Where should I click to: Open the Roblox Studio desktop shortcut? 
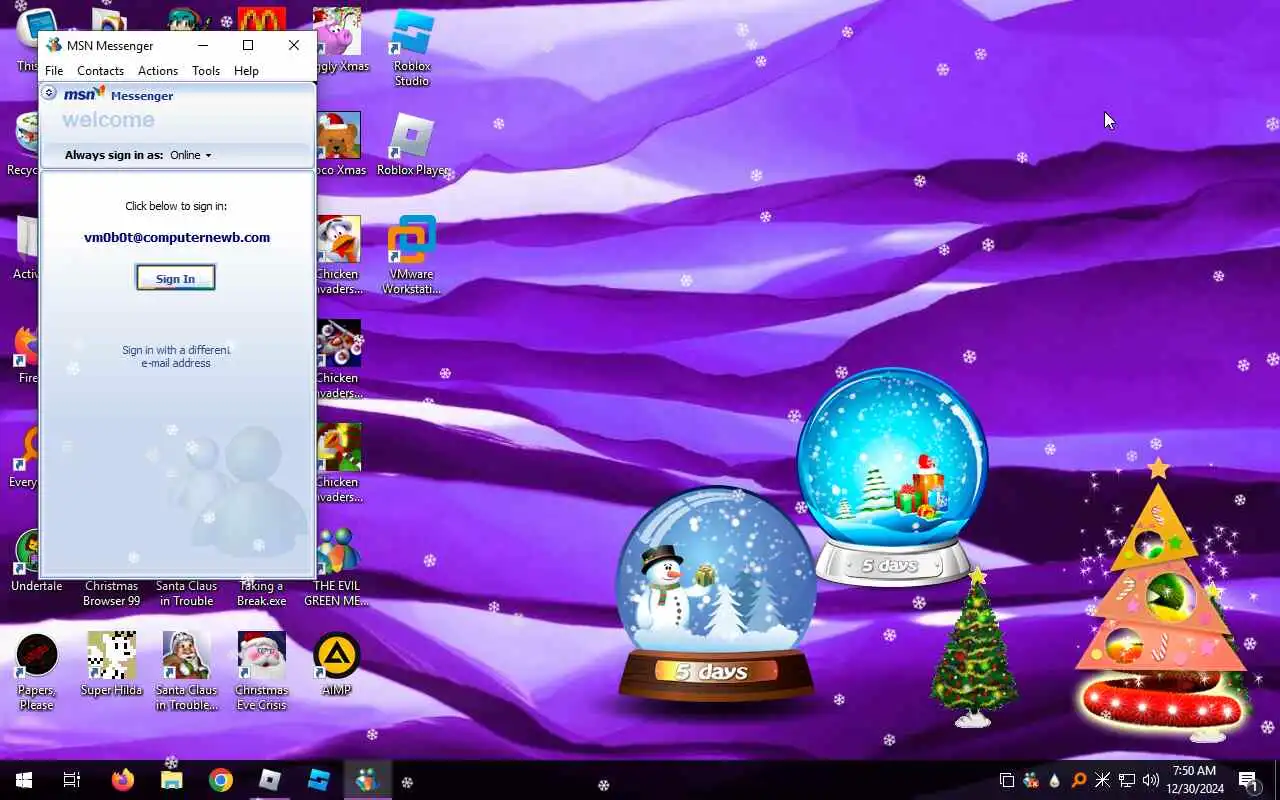[411, 48]
